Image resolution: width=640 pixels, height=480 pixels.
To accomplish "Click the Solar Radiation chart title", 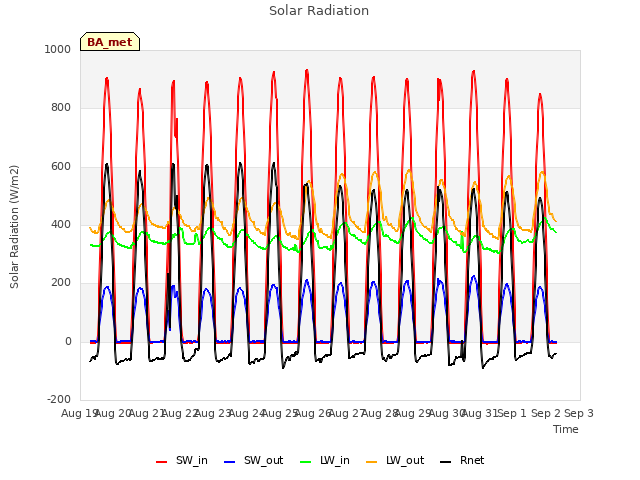I will point(319,11).
